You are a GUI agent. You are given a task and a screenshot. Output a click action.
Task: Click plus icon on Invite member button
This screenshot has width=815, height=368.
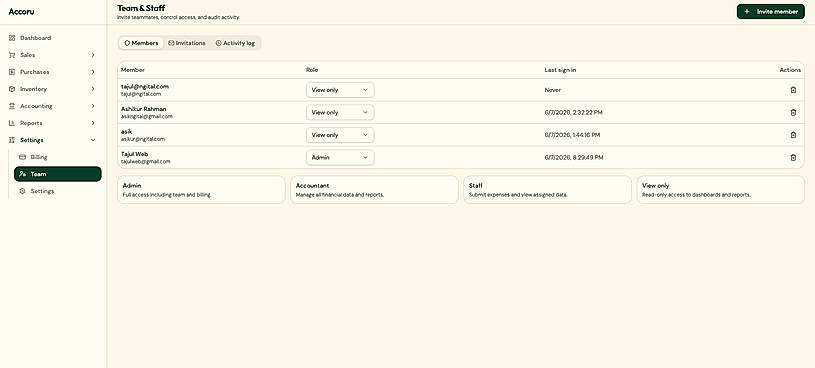click(747, 11)
